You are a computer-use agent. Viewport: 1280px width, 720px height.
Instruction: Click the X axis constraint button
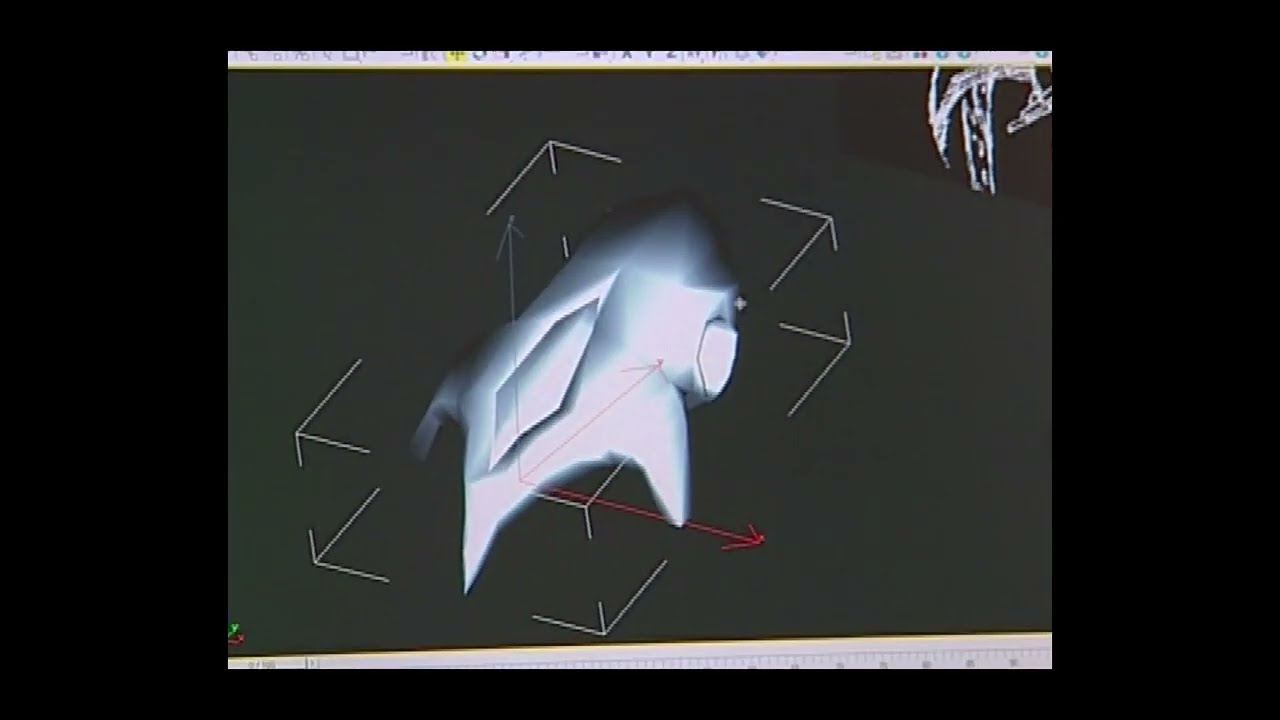point(626,54)
